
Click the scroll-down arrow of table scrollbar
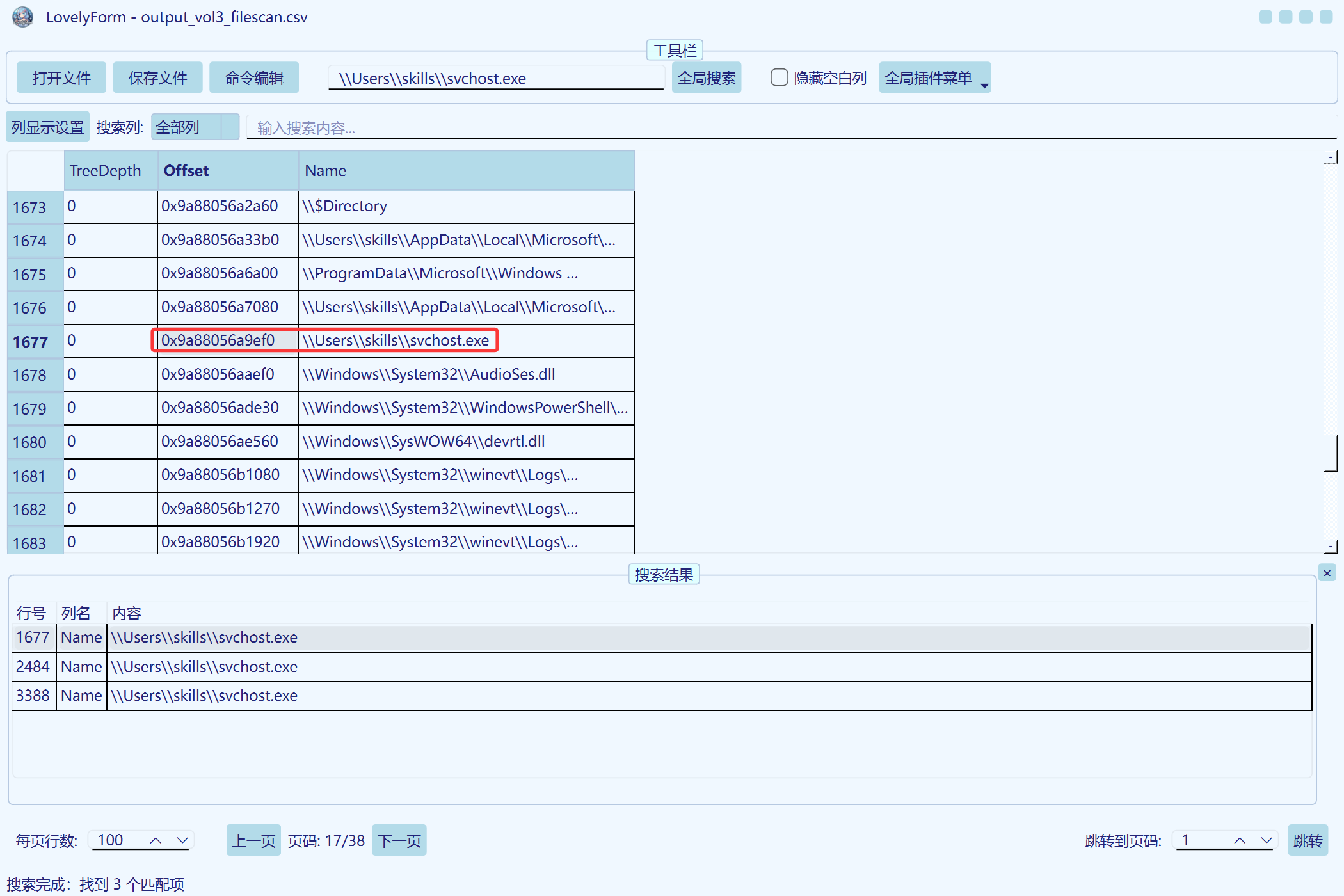click(x=1331, y=547)
